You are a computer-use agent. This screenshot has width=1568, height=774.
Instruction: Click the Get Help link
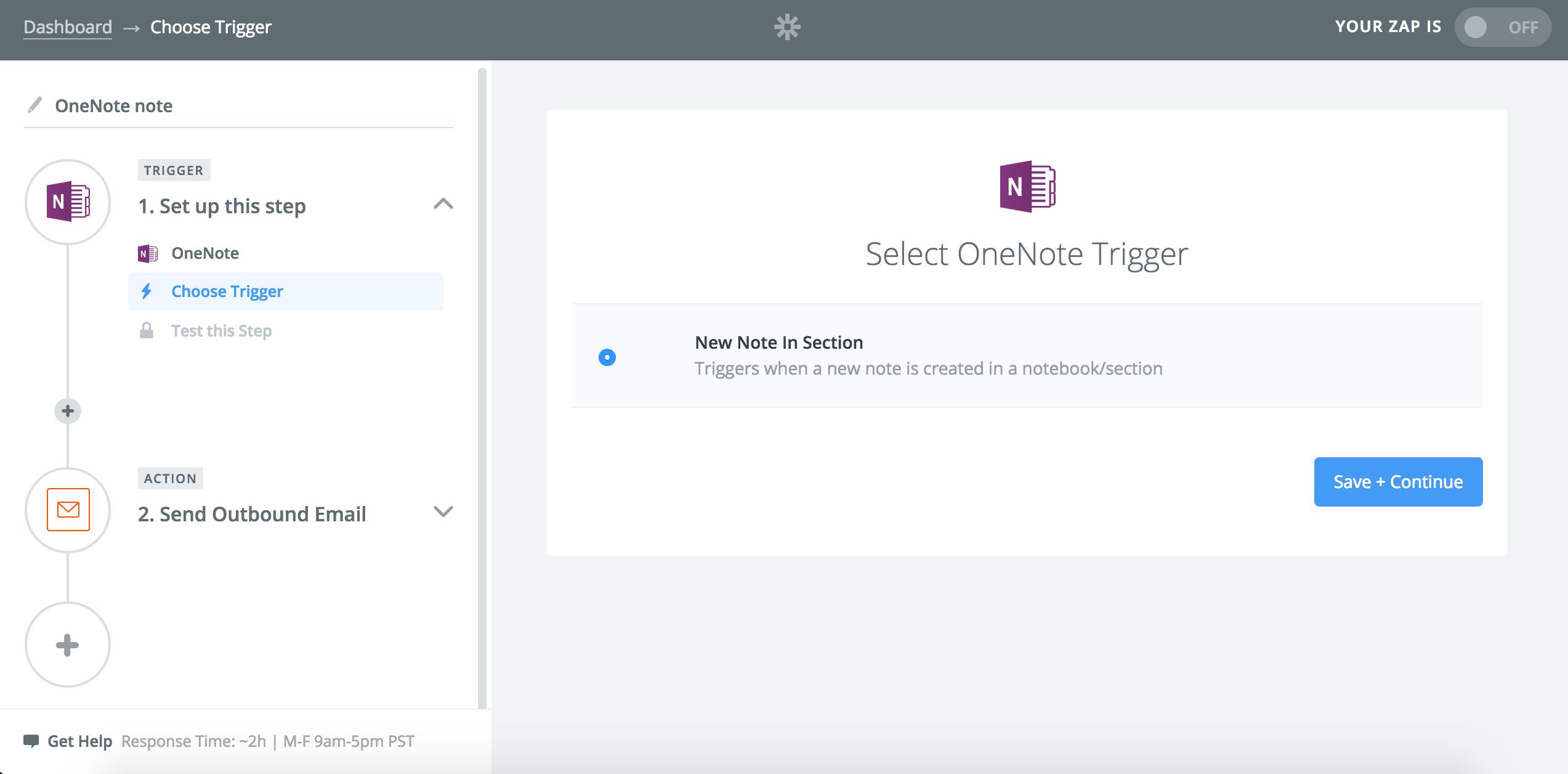pos(79,741)
